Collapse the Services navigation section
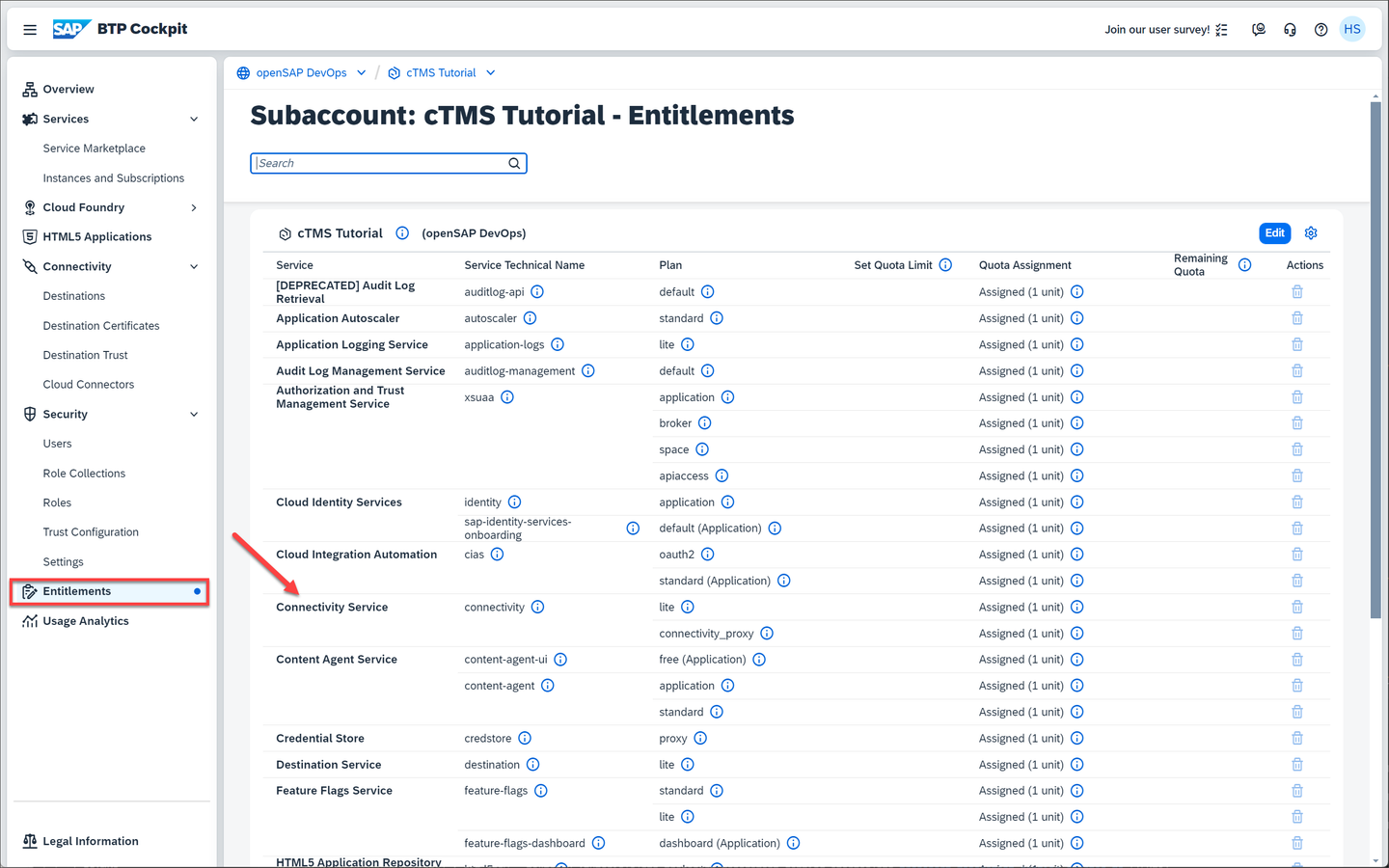The image size is (1389, 868). (x=194, y=120)
